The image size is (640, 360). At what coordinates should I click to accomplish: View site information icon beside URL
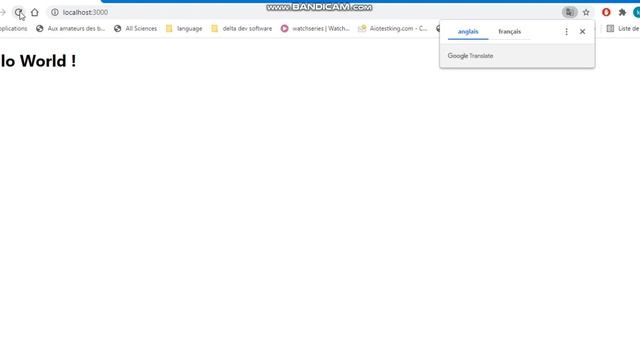point(55,12)
